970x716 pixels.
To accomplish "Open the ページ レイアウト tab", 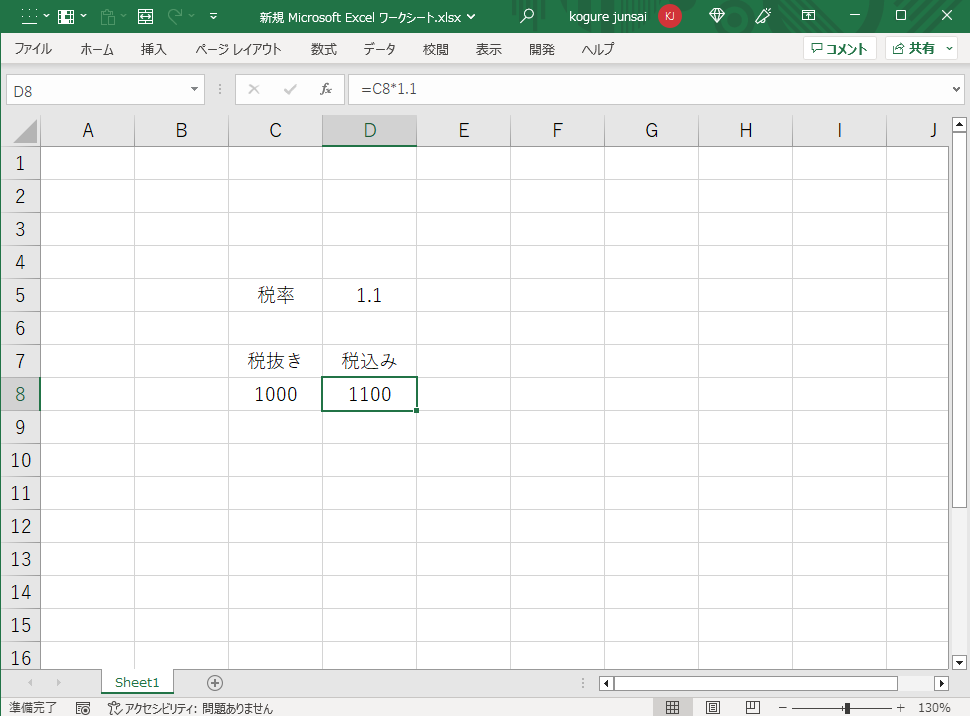I will (238, 49).
